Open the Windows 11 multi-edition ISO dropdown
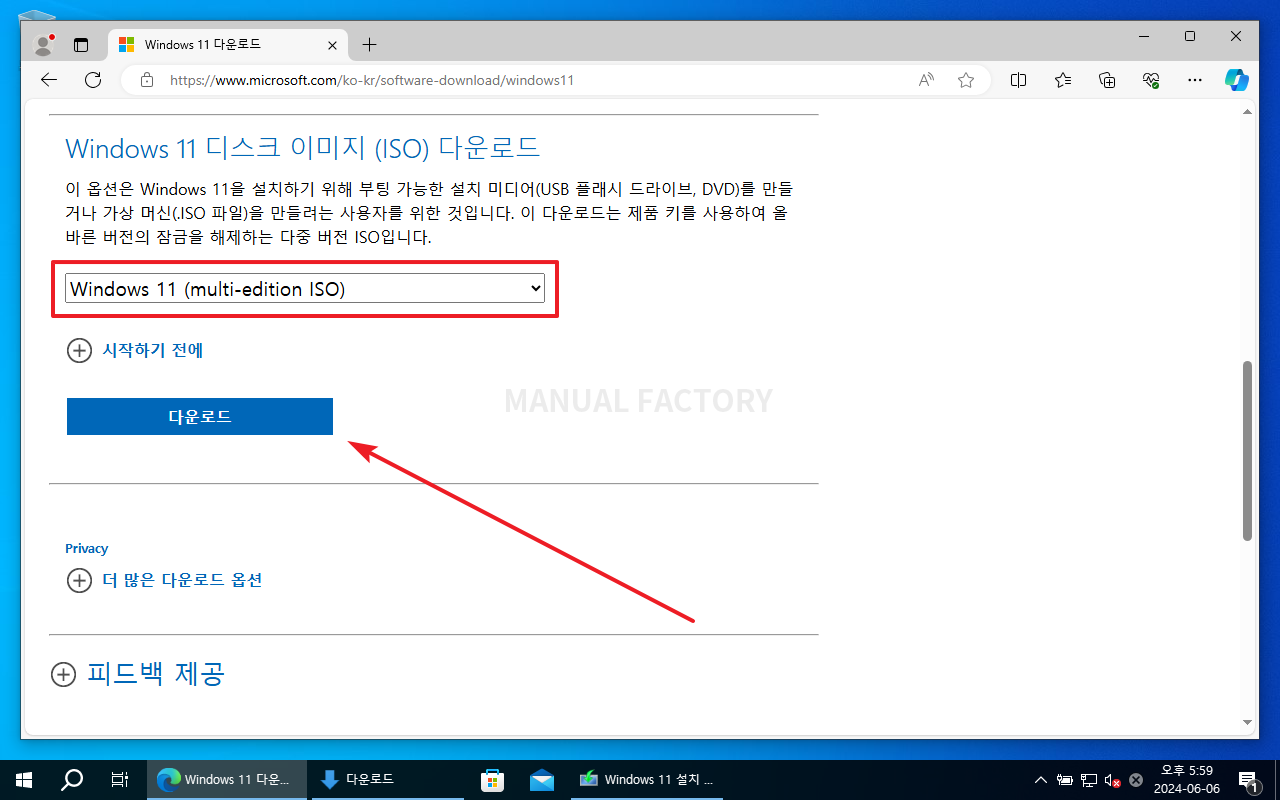The image size is (1280, 800). click(305, 289)
